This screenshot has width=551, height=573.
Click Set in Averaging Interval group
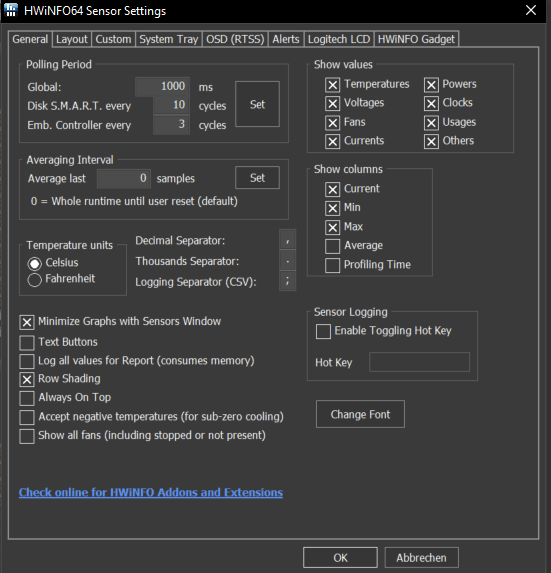click(257, 178)
